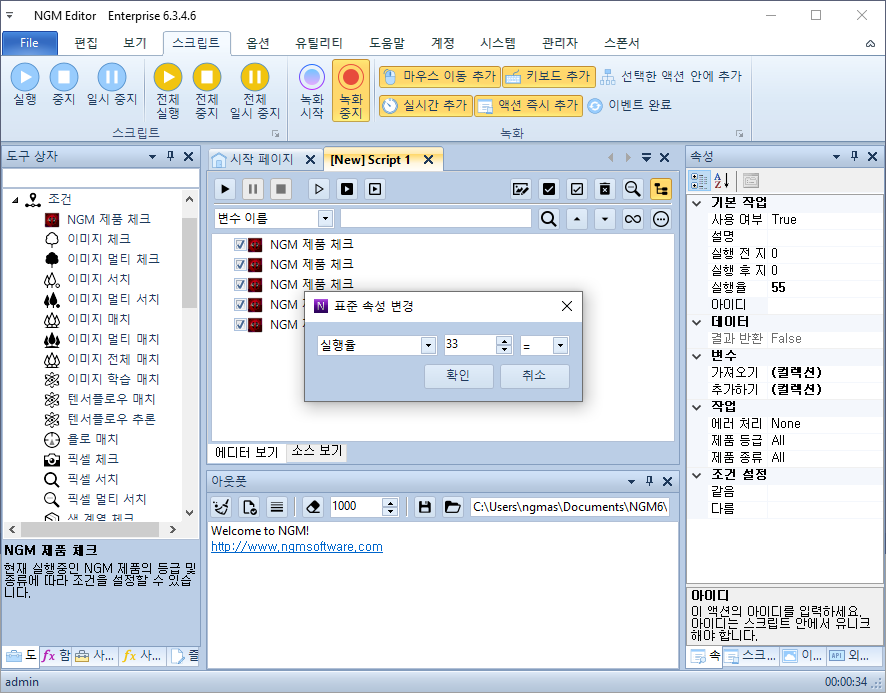The image size is (886, 693).
Task: Click the blue 중지 stop button
Action: 63,84
